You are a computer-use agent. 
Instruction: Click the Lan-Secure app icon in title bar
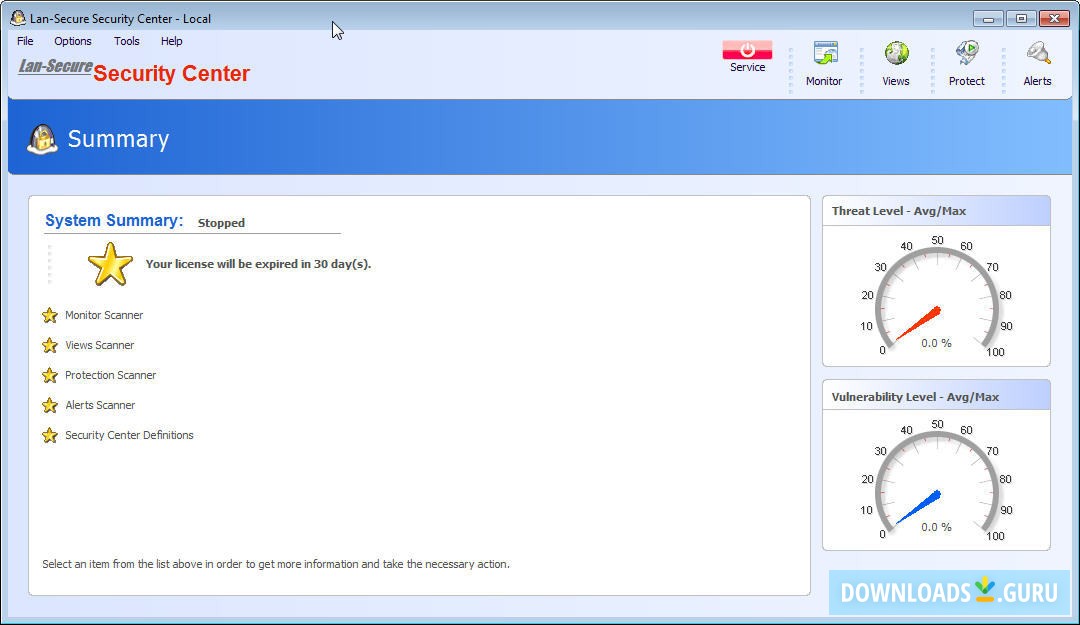tap(18, 18)
